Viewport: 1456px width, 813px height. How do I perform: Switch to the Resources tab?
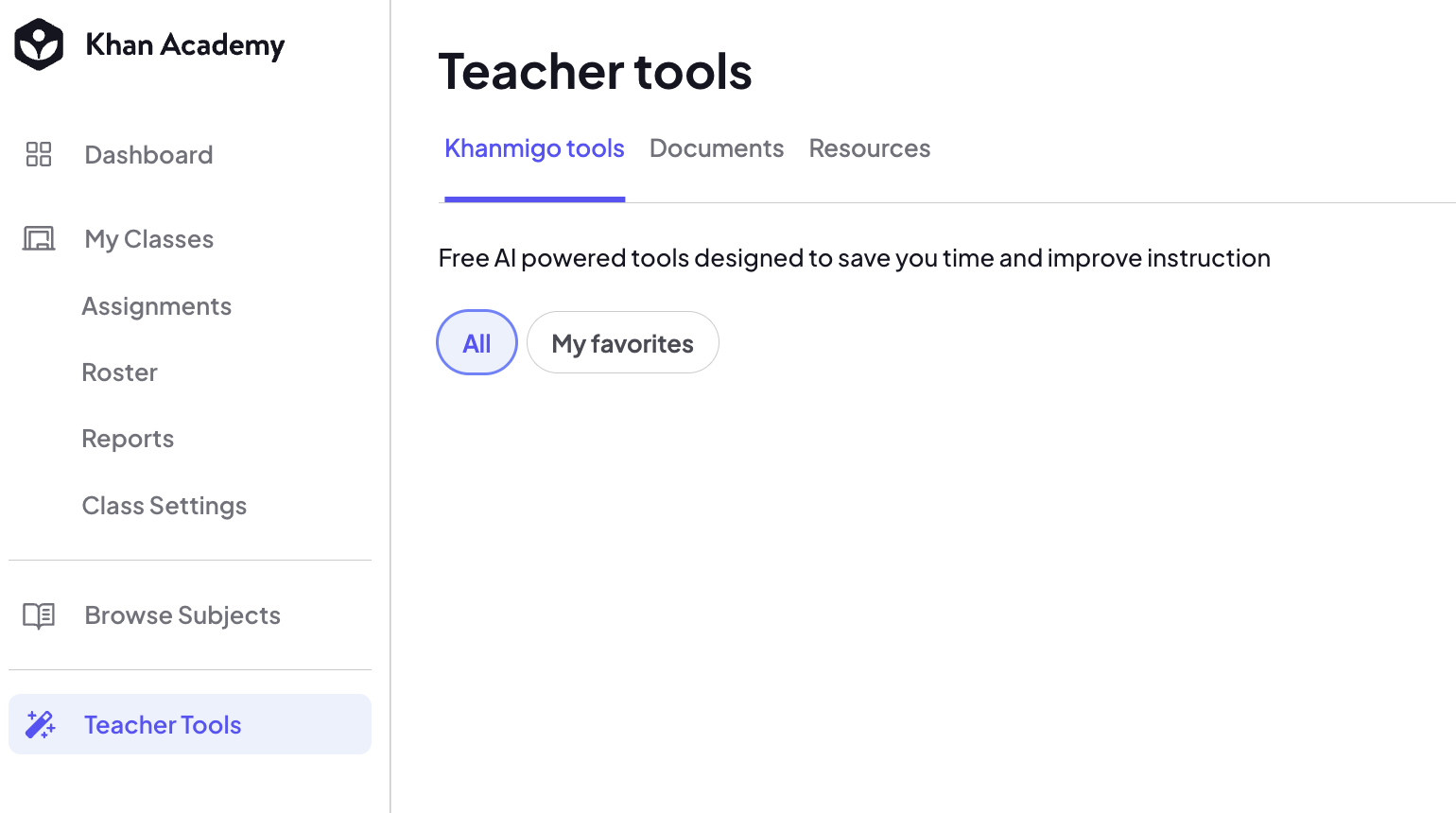click(870, 148)
